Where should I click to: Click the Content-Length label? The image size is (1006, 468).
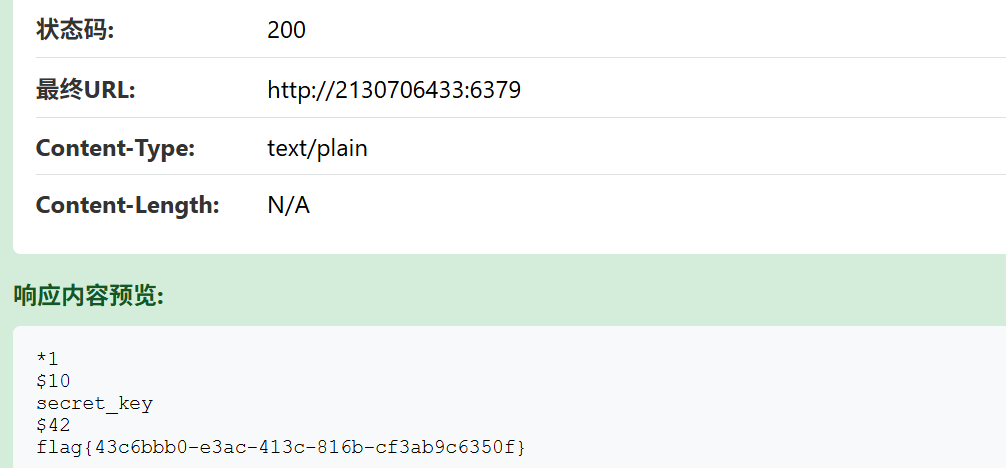coord(127,206)
